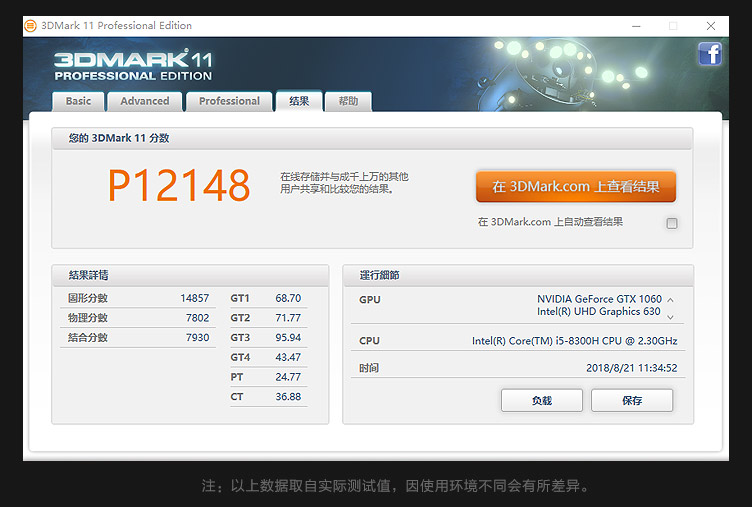Click the PT value 24.77
The image size is (752, 507).
point(288,377)
